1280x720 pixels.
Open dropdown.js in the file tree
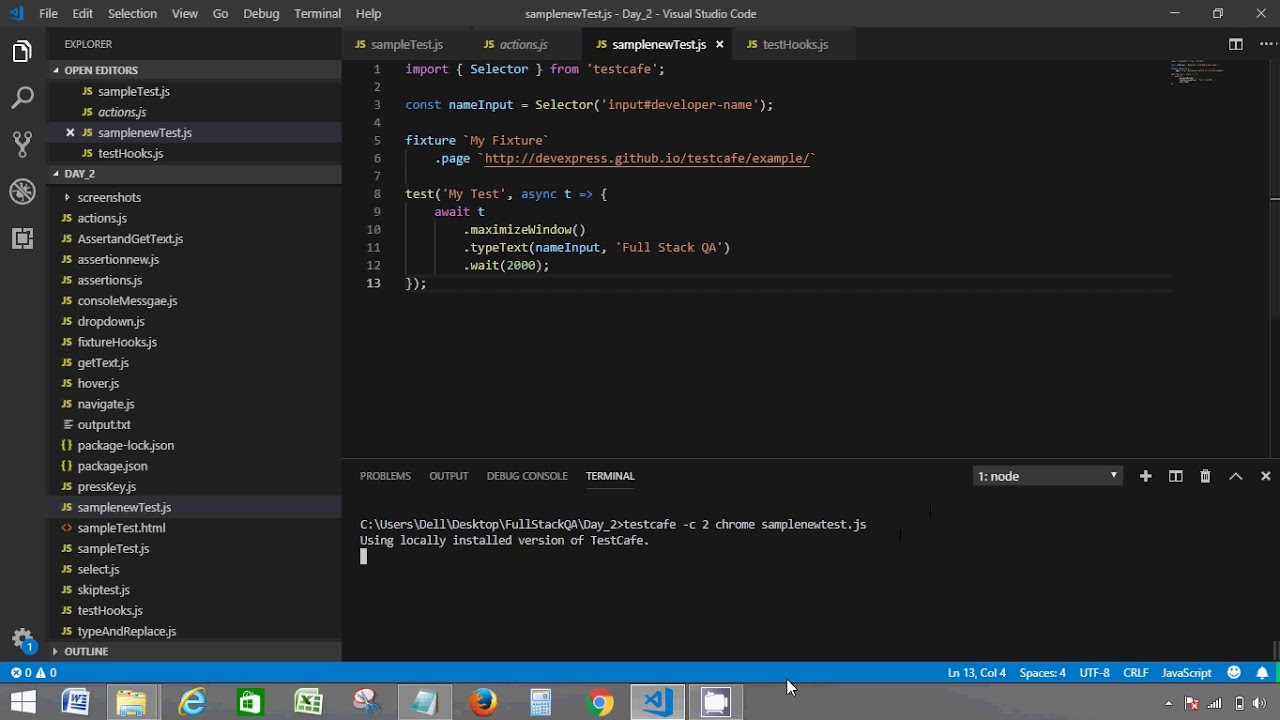pyautogui.click(x=111, y=321)
